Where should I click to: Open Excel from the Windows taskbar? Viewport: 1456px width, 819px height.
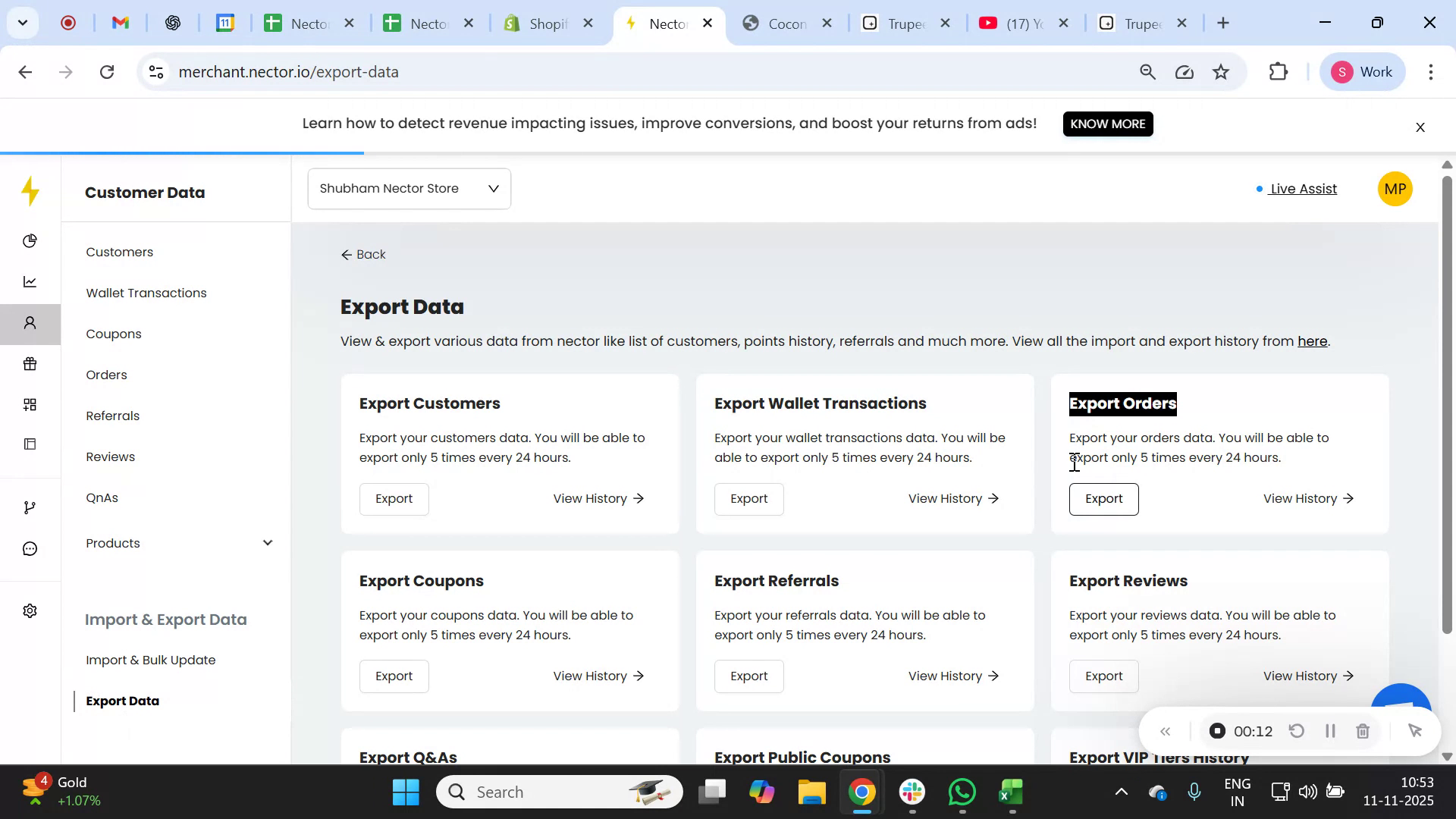(x=1011, y=792)
